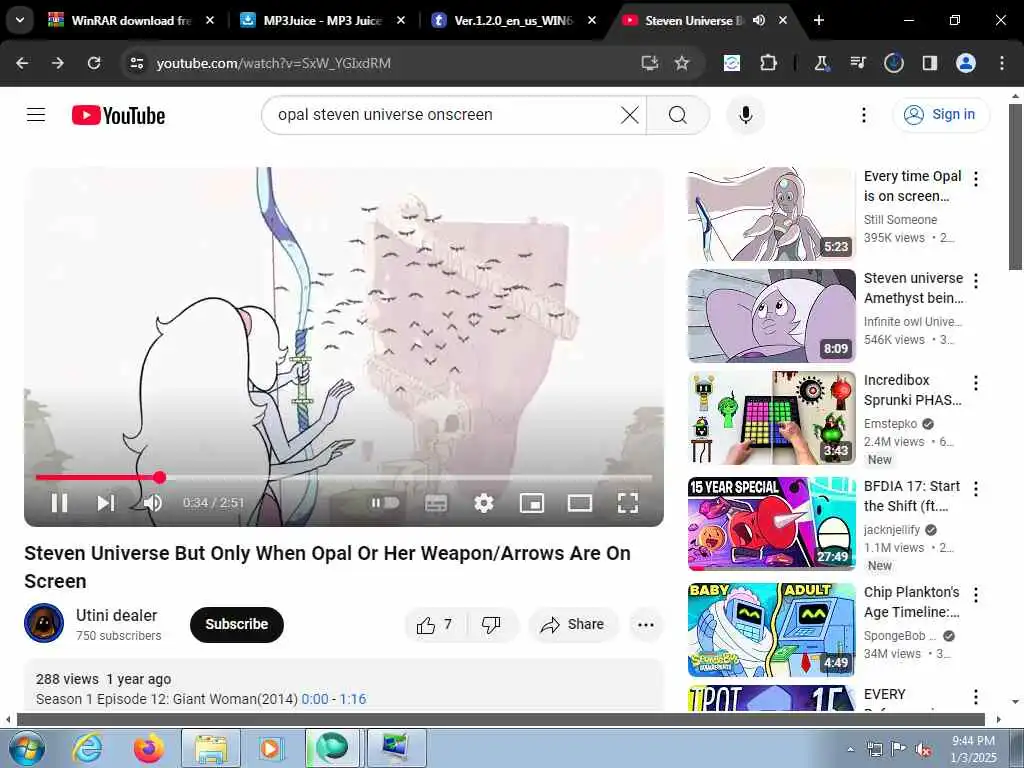
Task: Open Chrome profile avatar
Action: (966, 63)
